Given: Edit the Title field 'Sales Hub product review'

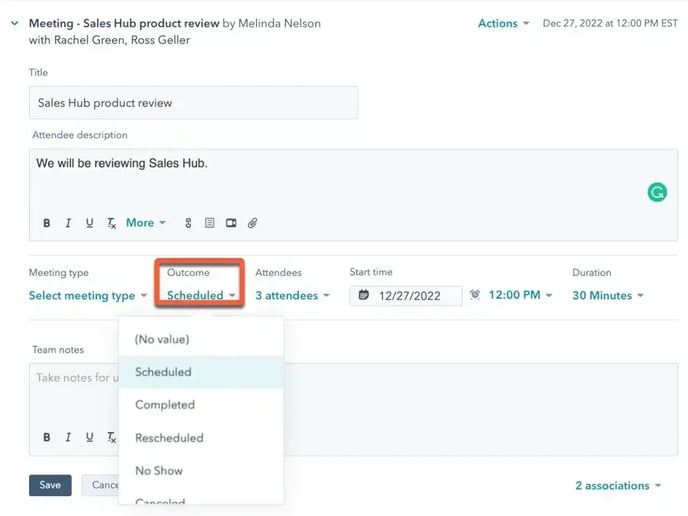Looking at the screenshot, I should click(x=194, y=103).
